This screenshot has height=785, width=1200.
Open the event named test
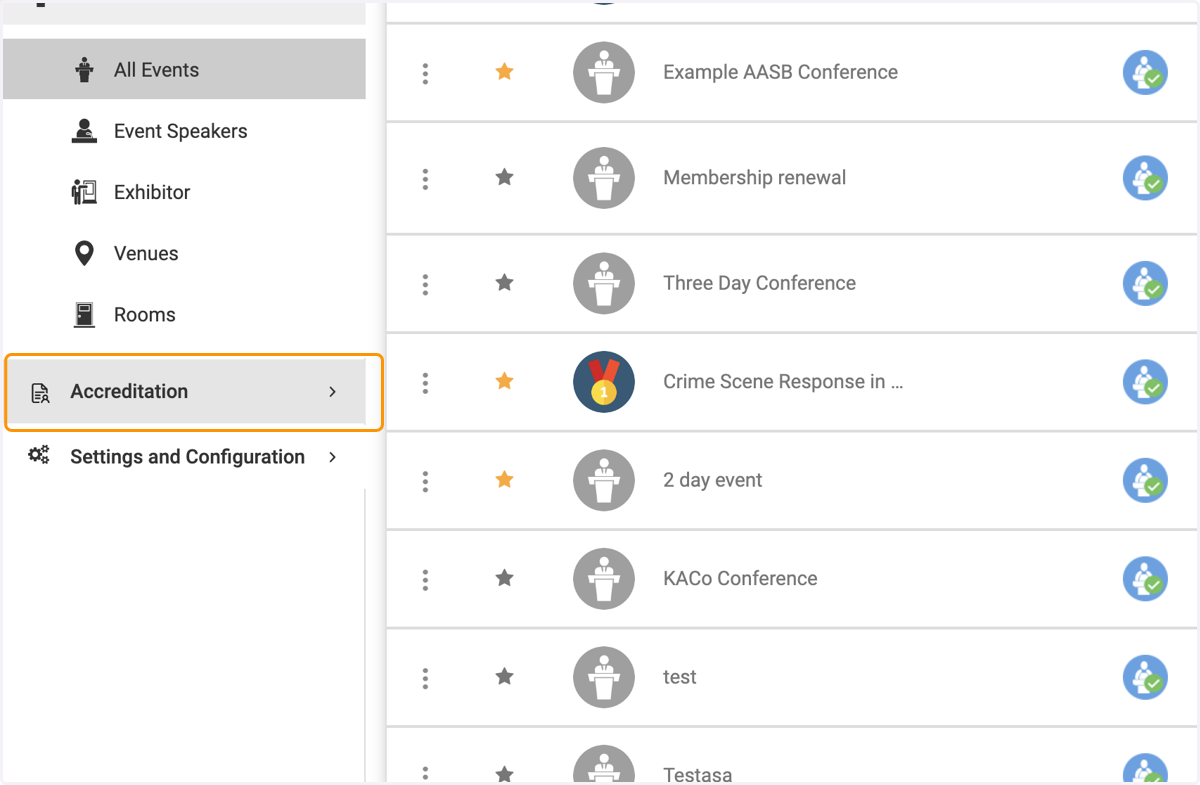pos(679,677)
